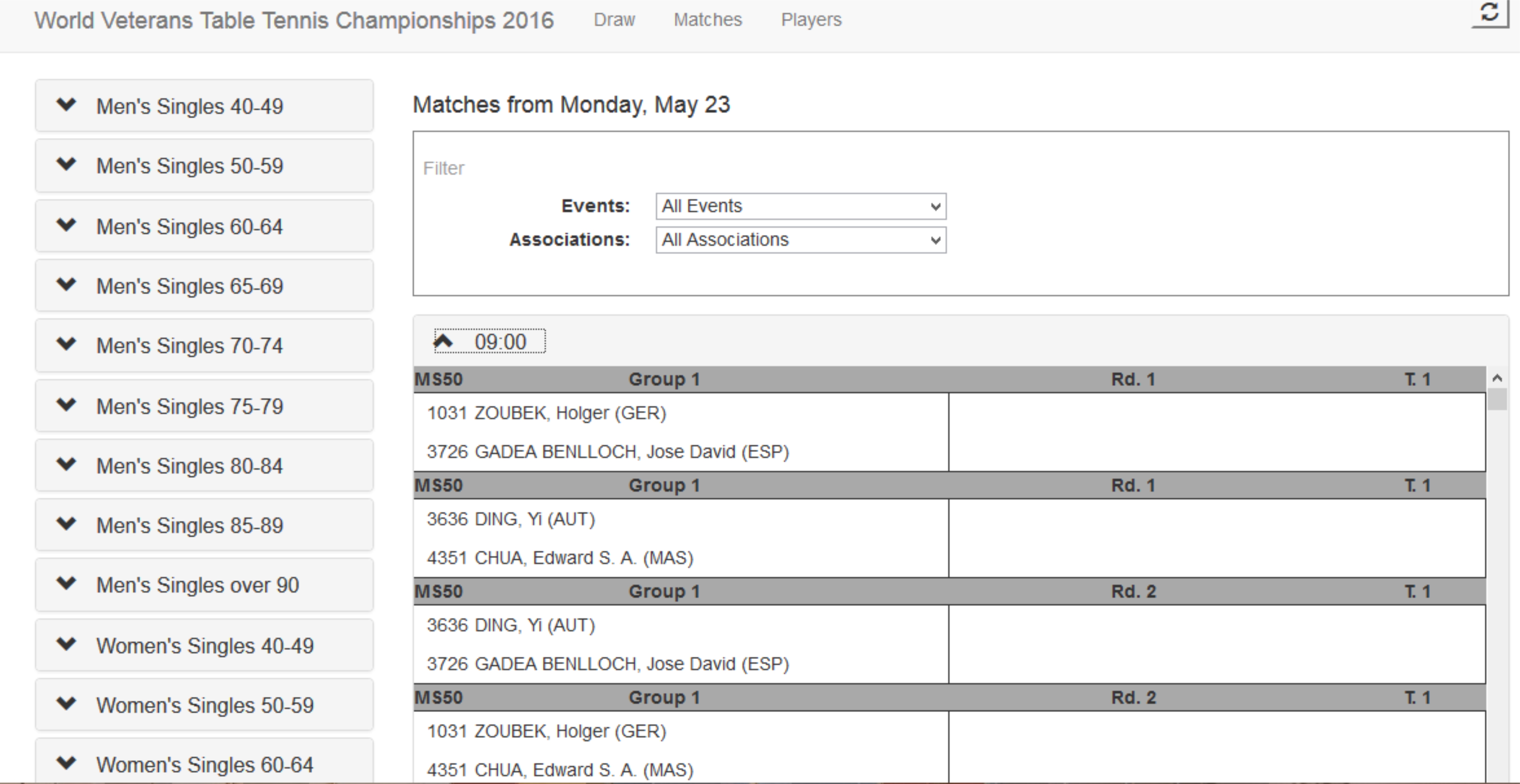Viewport: 1520px width, 784px height.
Task: Select 4351 CHUA, Edward in Rd. 2 match
Action: pyautogui.click(x=560, y=770)
